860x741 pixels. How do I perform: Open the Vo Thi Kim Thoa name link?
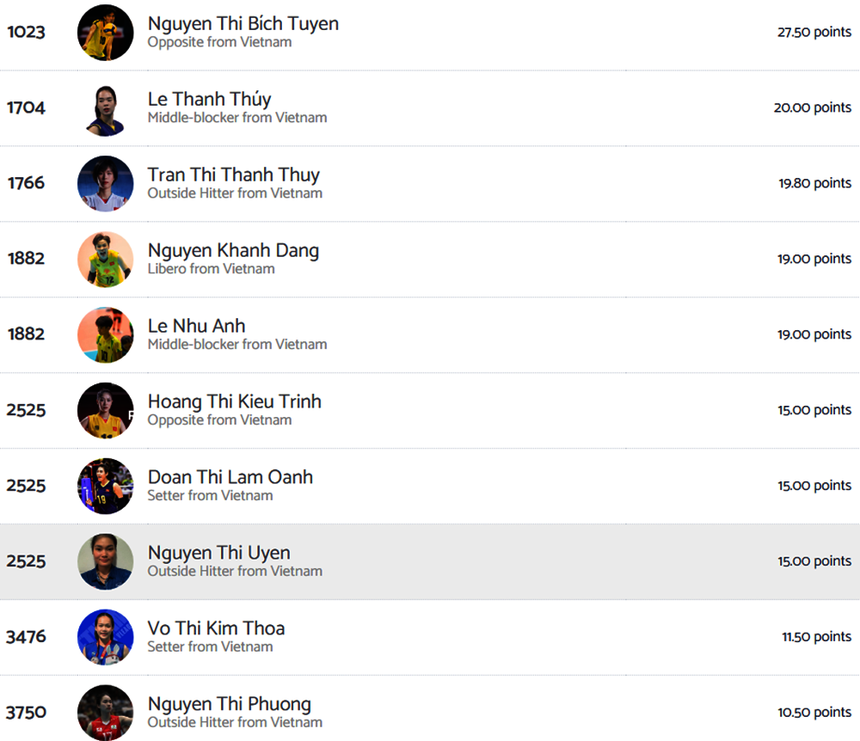click(x=216, y=628)
